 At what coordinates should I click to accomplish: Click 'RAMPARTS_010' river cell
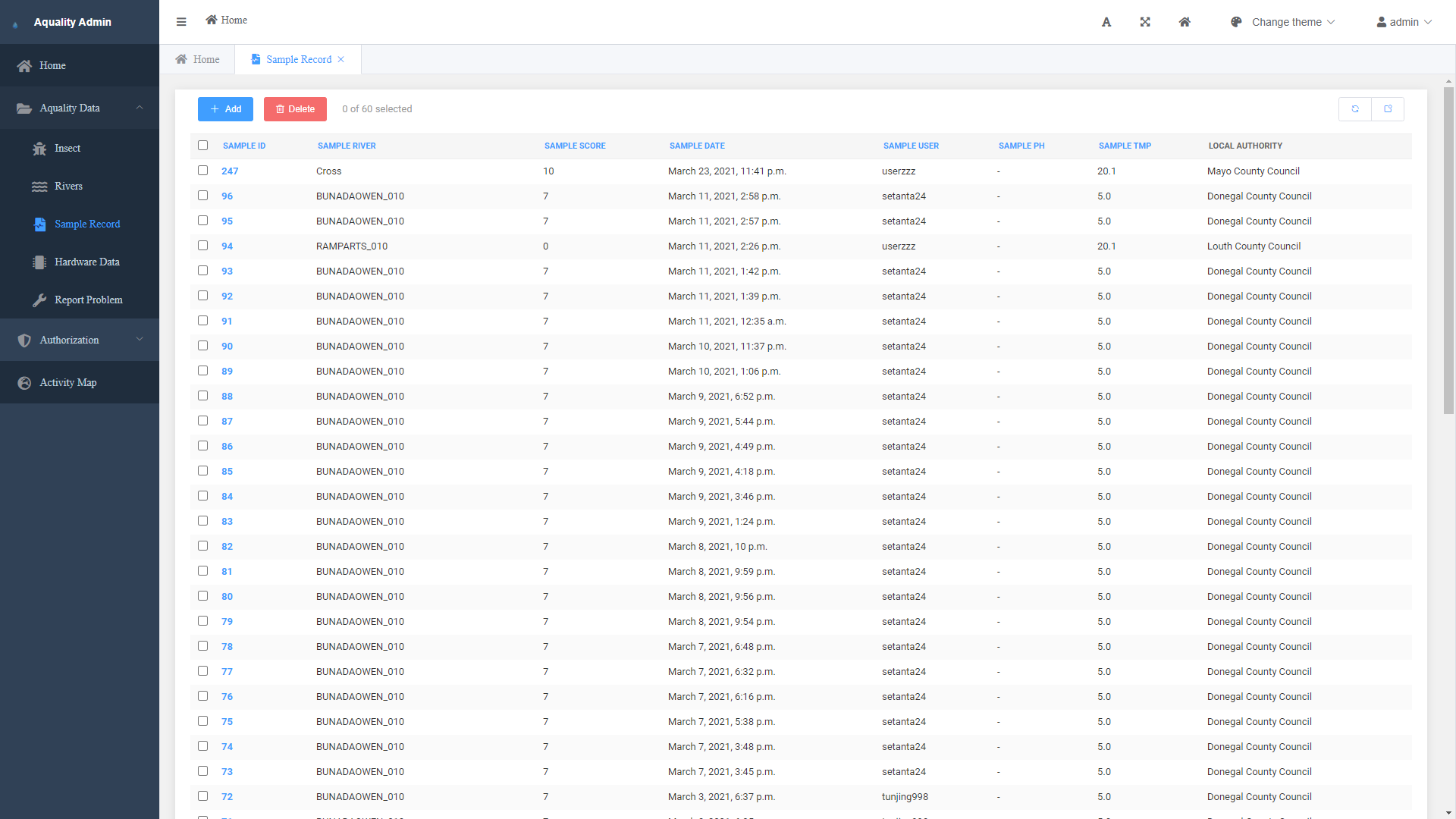[352, 246]
